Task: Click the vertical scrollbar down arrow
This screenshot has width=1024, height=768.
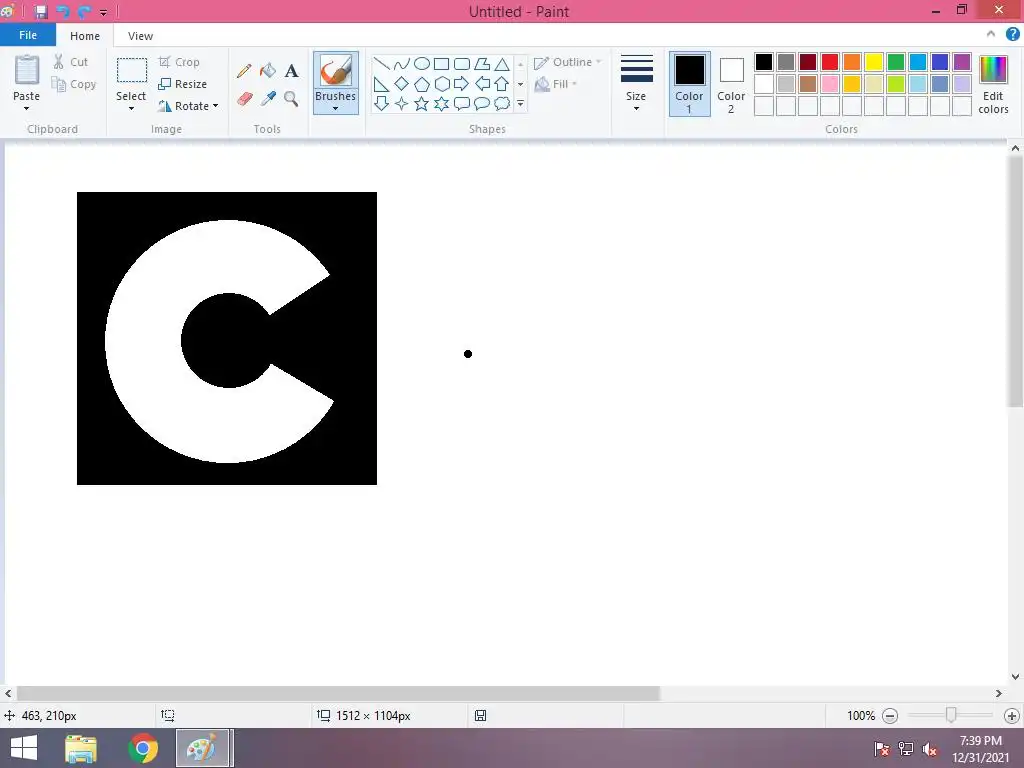Action: (x=1015, y=677)
